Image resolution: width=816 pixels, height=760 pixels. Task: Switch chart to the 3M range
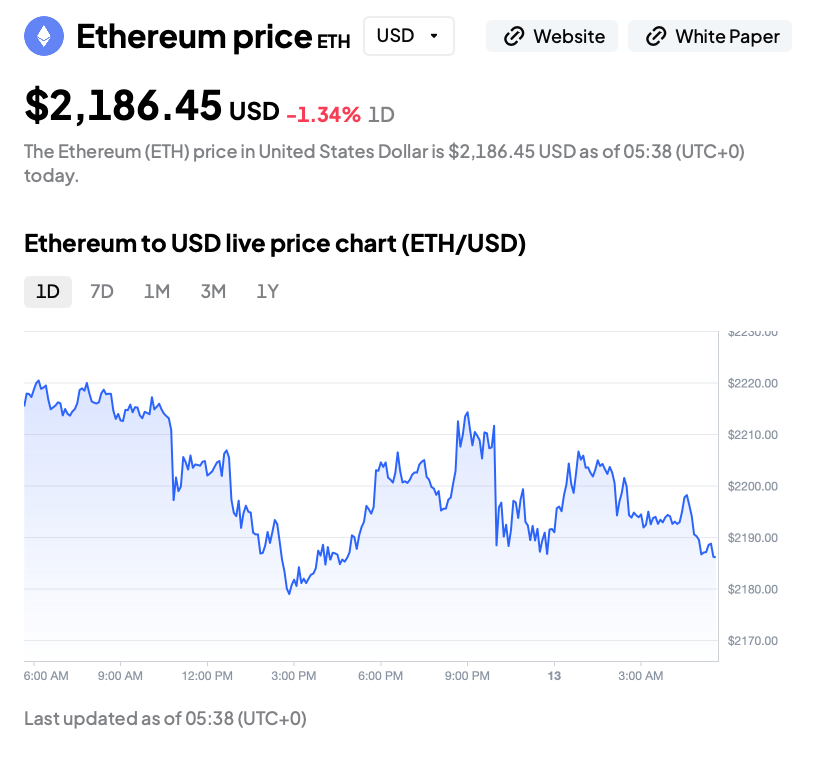pyautogui.click(x=213, y=292)
